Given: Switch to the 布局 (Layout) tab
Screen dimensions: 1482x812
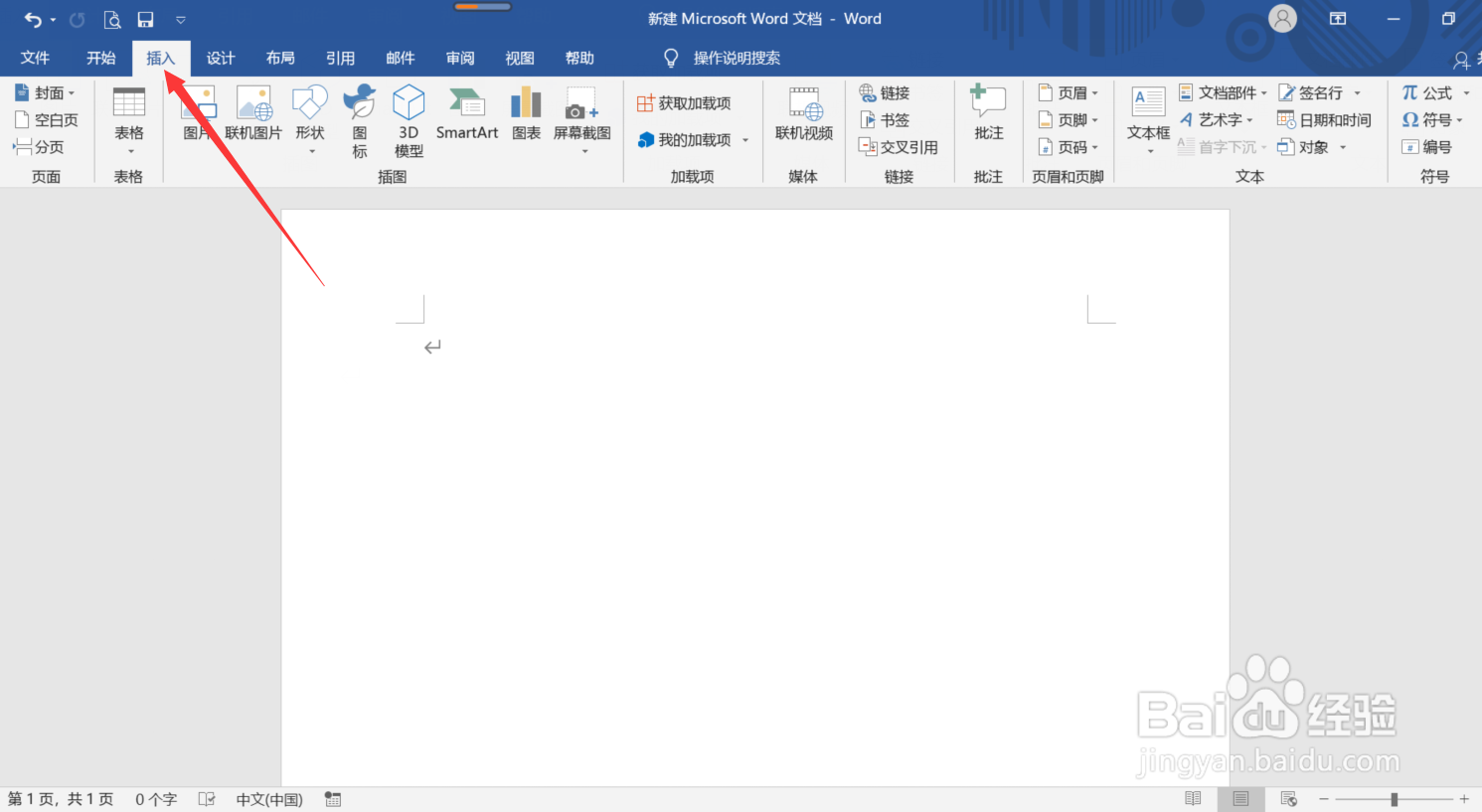Looking at the screenshot, I should pyautogui.click(x=280, y=58).
